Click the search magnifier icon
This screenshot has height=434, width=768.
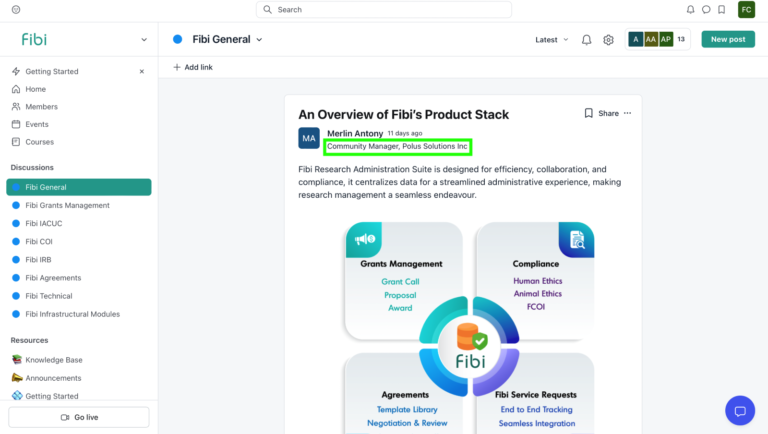point(267,9)
